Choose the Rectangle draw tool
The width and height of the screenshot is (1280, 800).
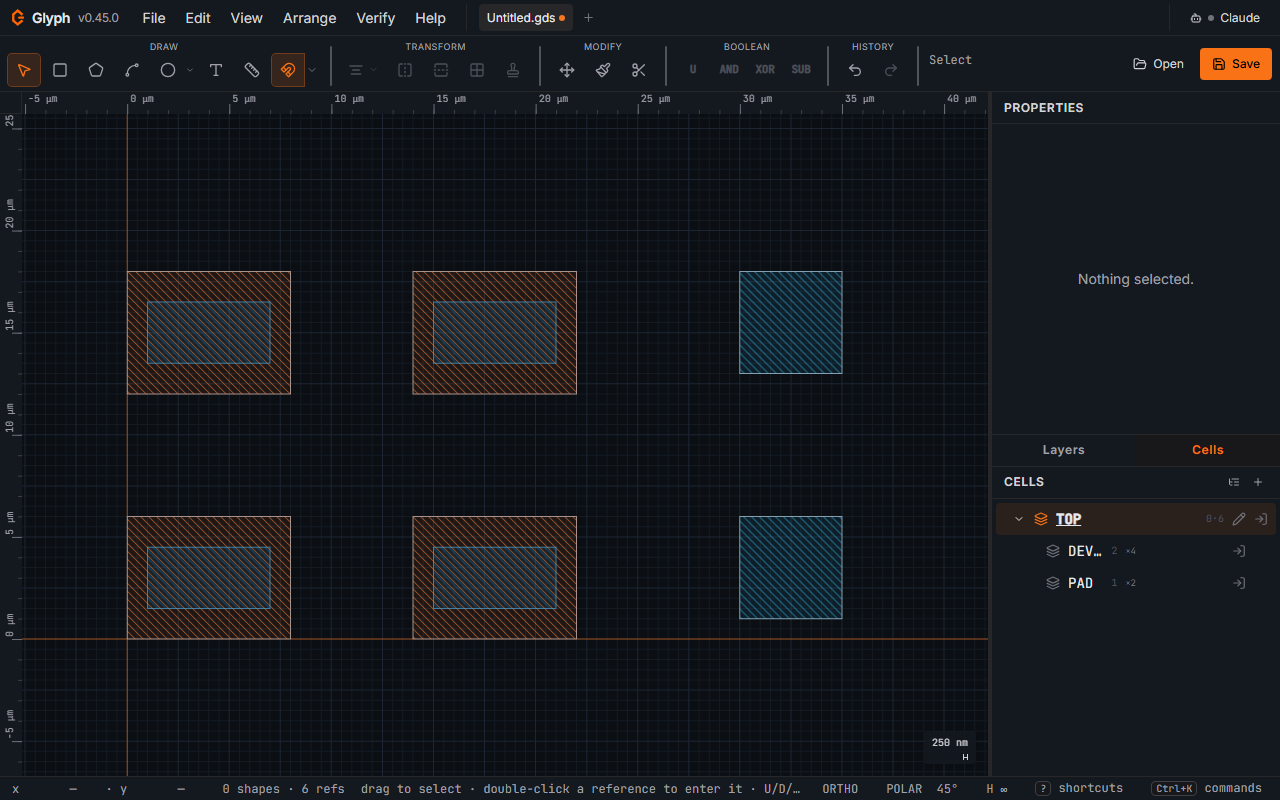point(60,70)
